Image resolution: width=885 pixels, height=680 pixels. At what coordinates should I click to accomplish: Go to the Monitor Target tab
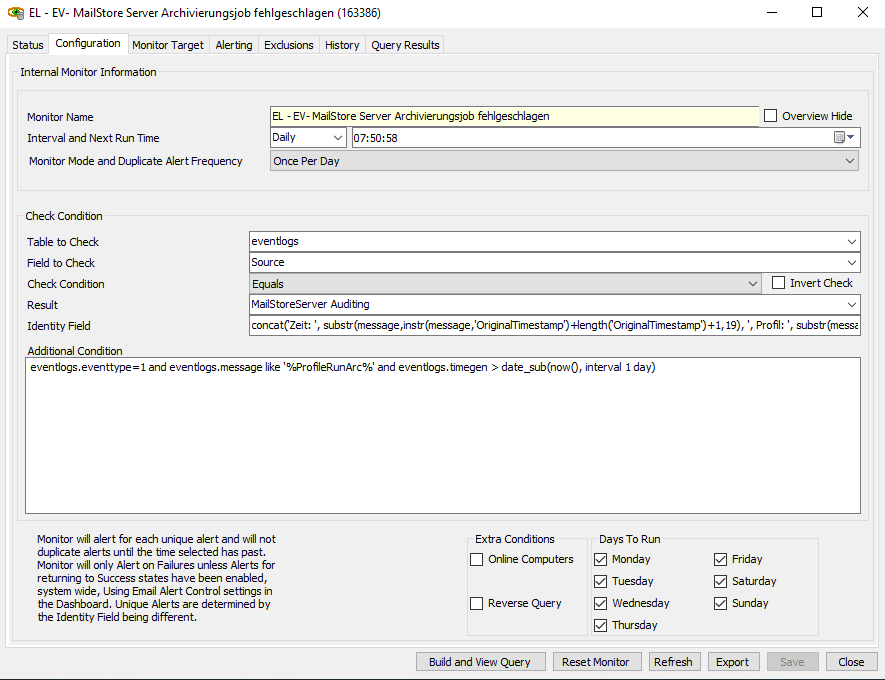(x=168, y=45)
